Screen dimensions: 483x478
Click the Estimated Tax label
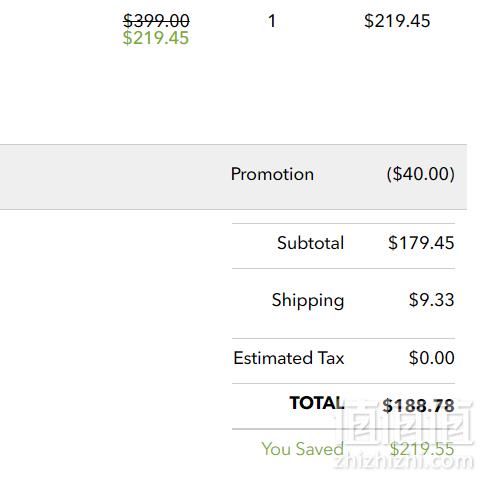[x=289, y=358]
